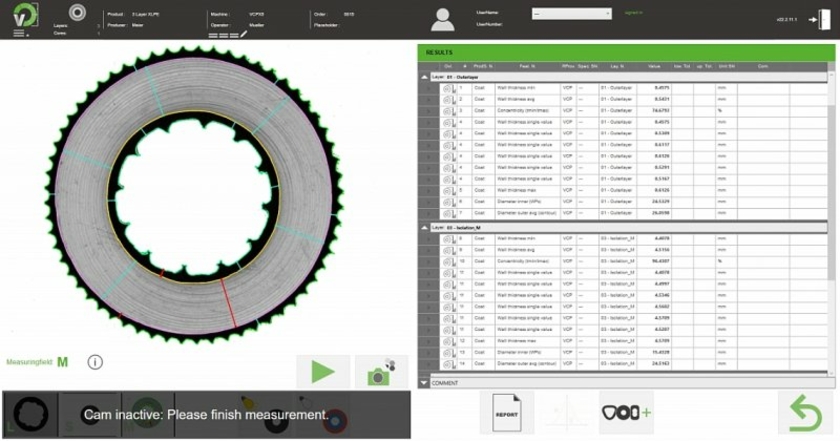Click the user profile avatar icon
The image size is (840, 441).
click(442, 20)
